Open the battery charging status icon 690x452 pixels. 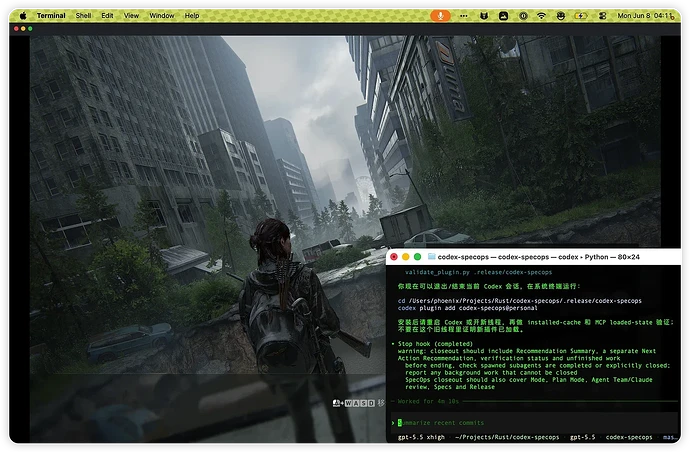581,15
